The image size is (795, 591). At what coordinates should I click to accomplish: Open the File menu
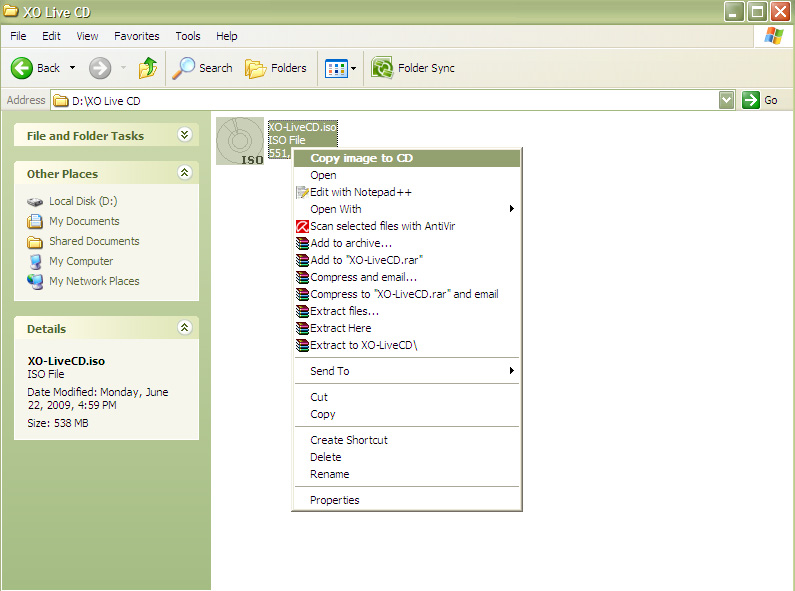coord(18,36)
